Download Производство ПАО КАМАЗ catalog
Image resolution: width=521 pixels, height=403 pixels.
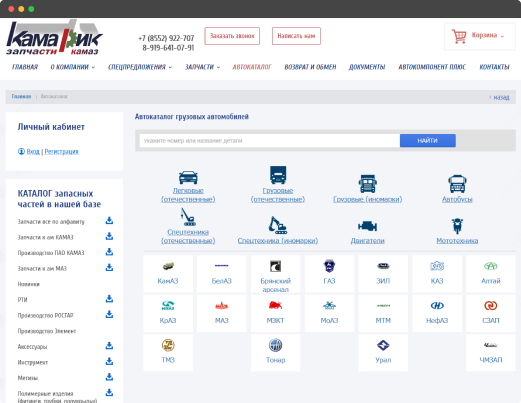(109, 252)
